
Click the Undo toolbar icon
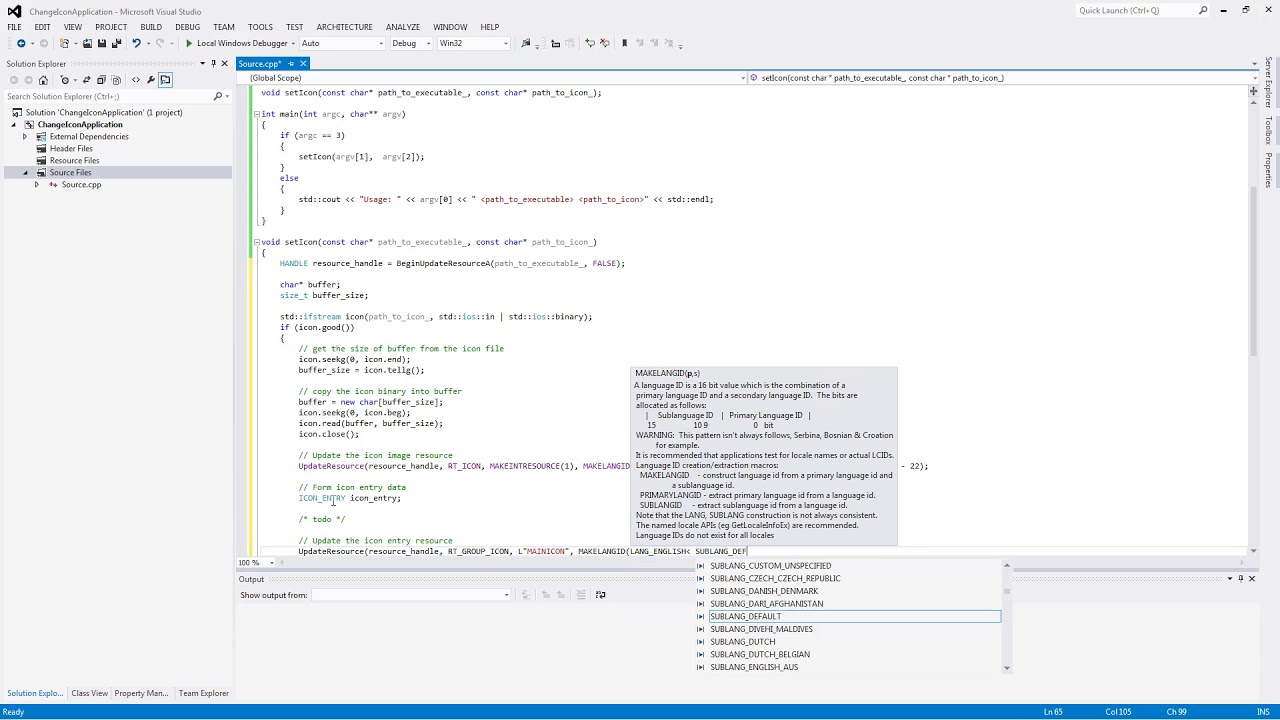click(136, 43)
